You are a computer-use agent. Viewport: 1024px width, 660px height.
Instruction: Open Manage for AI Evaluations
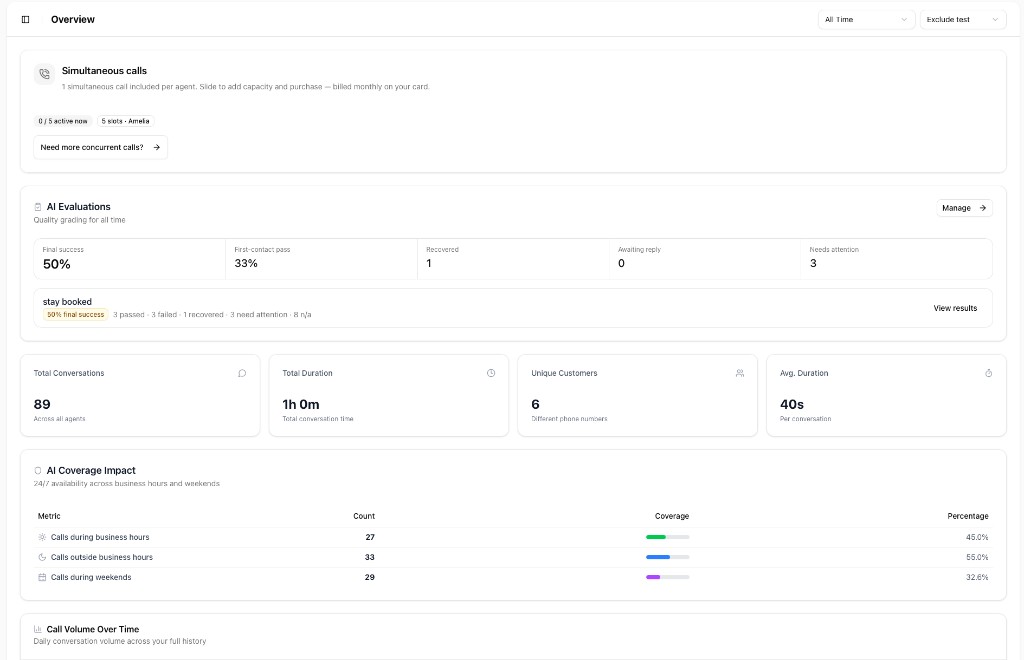[x=964, y=208]
